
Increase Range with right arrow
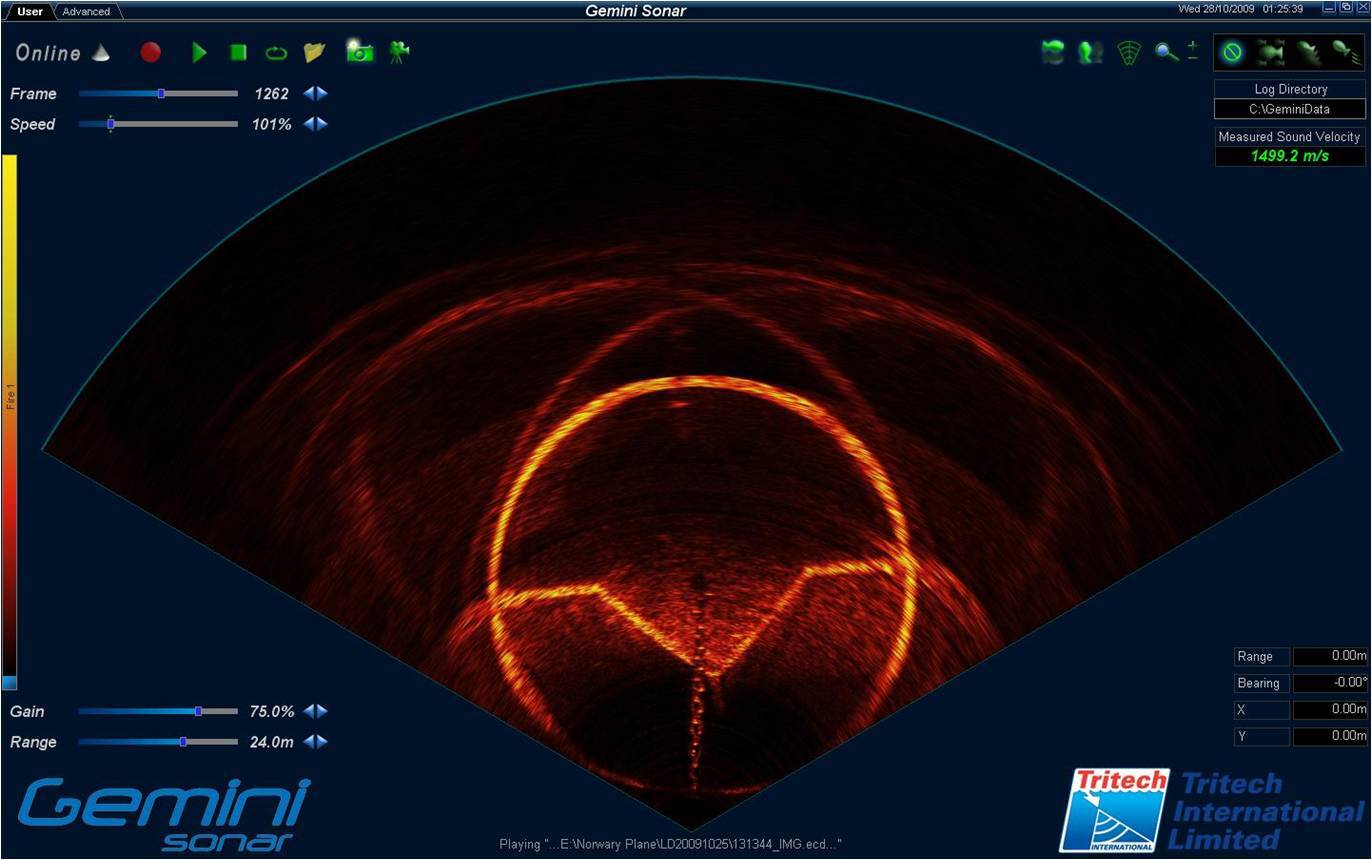[322, 742]
